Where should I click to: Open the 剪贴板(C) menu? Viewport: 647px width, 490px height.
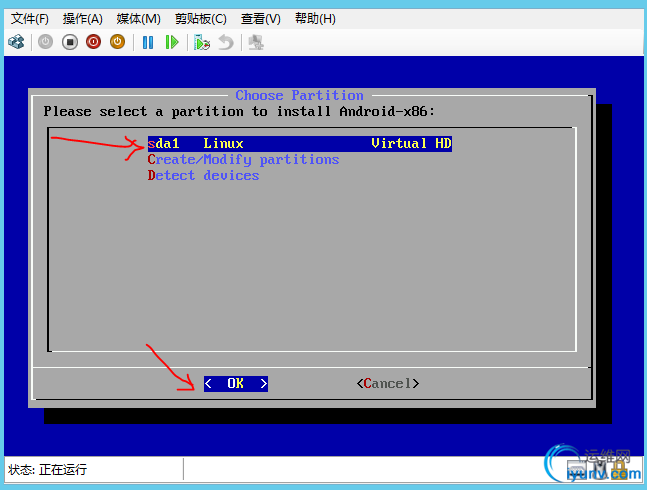click(x=201, y=19)
